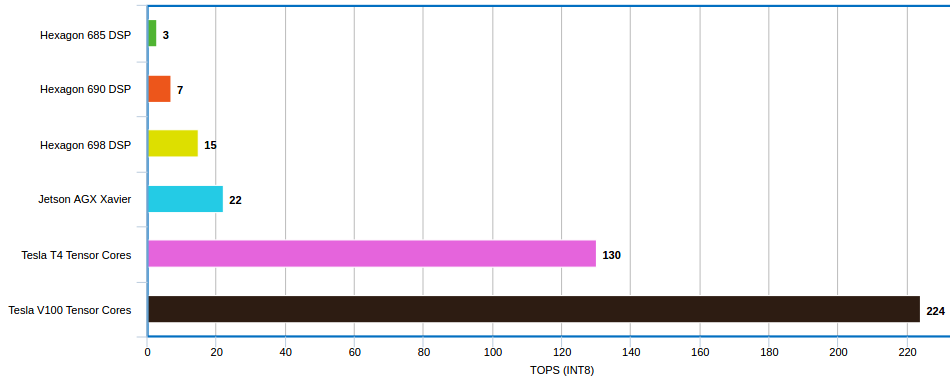Click the x-axis tick label 20
Image resolution: width=950 pixels, height=381 pixels.
click(x=216, y=352)
